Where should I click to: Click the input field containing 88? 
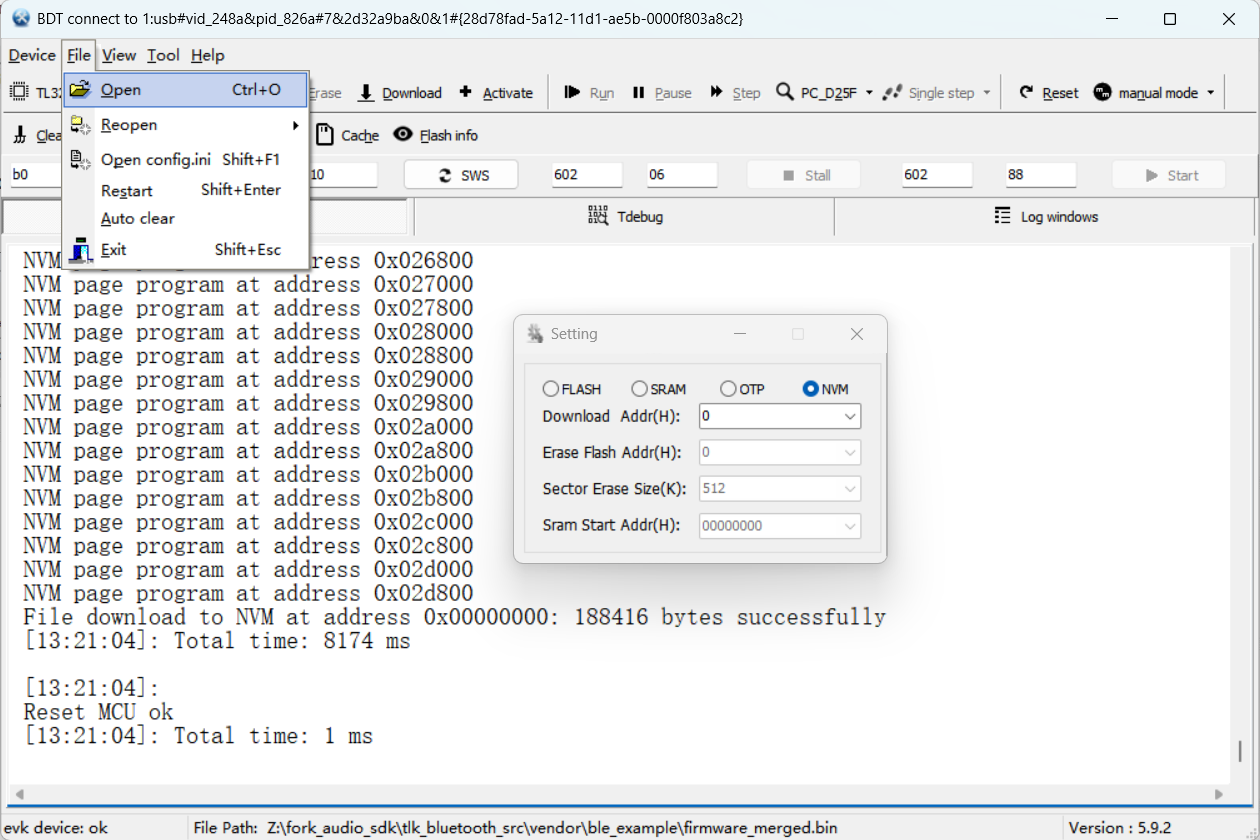click(x=1041, y=175)
